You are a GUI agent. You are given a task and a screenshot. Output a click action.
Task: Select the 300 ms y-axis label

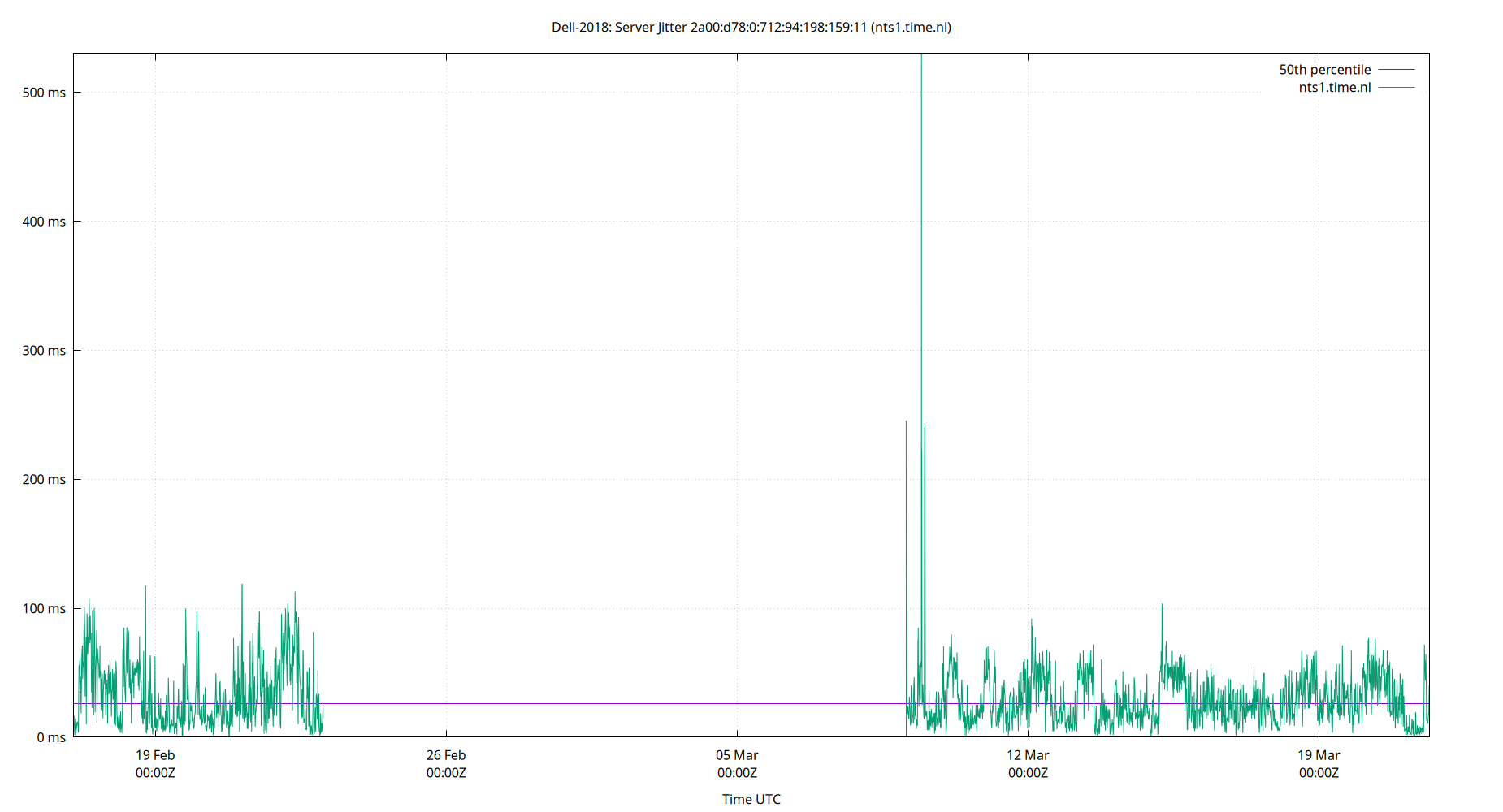point(45,351)
